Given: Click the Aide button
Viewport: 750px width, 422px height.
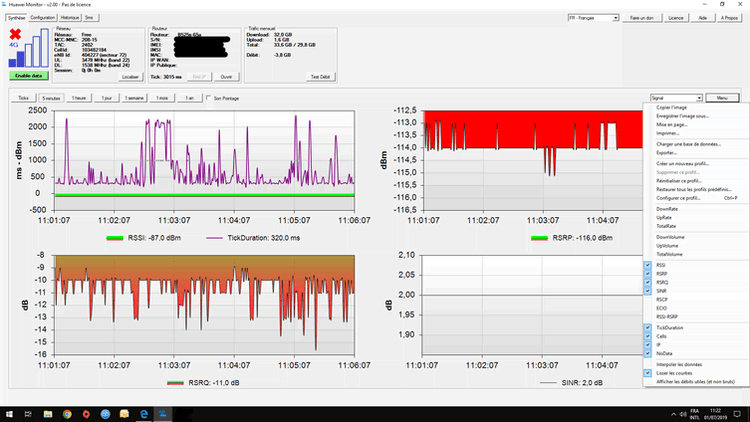Looking at the screenshot, I should pos(703,18).
